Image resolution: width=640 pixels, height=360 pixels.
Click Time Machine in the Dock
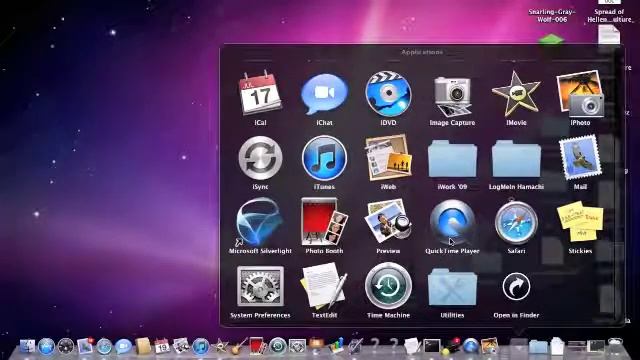click(x=278, y=346)
